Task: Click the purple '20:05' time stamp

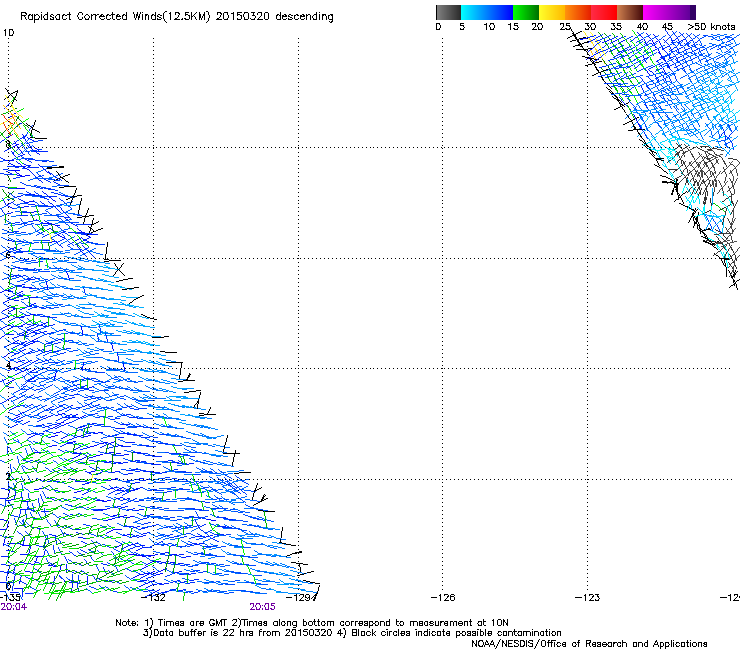Action: [x=262, y=607]
